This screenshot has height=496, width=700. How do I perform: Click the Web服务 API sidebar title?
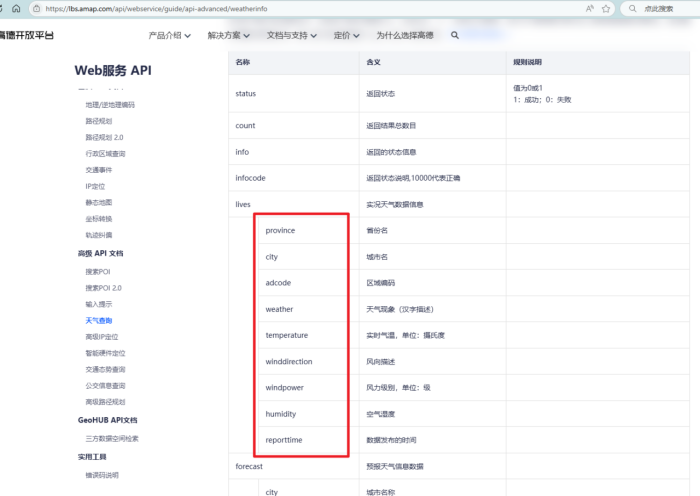pyautogui.click(x=113, y=70)
